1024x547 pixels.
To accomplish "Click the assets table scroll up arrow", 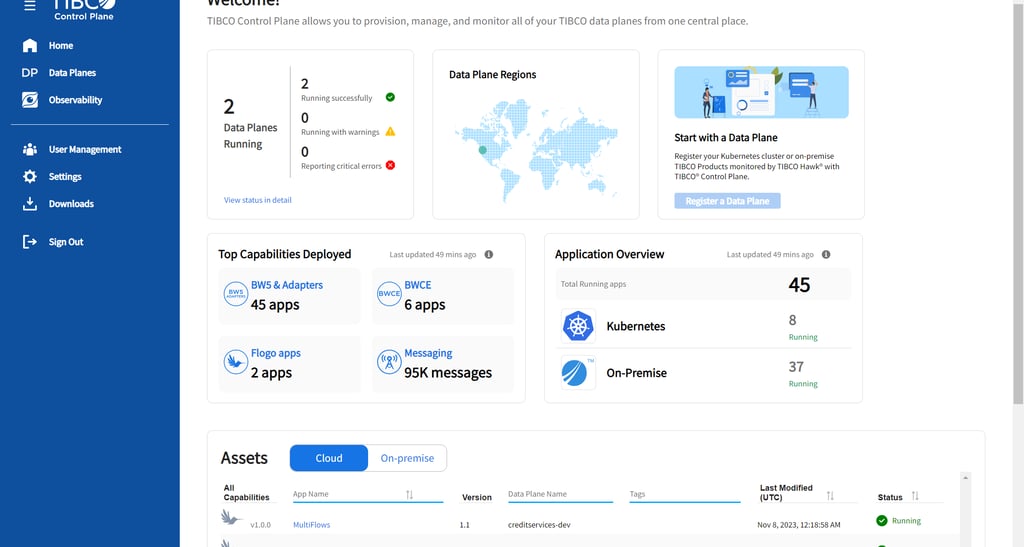I will pos(965,478).
